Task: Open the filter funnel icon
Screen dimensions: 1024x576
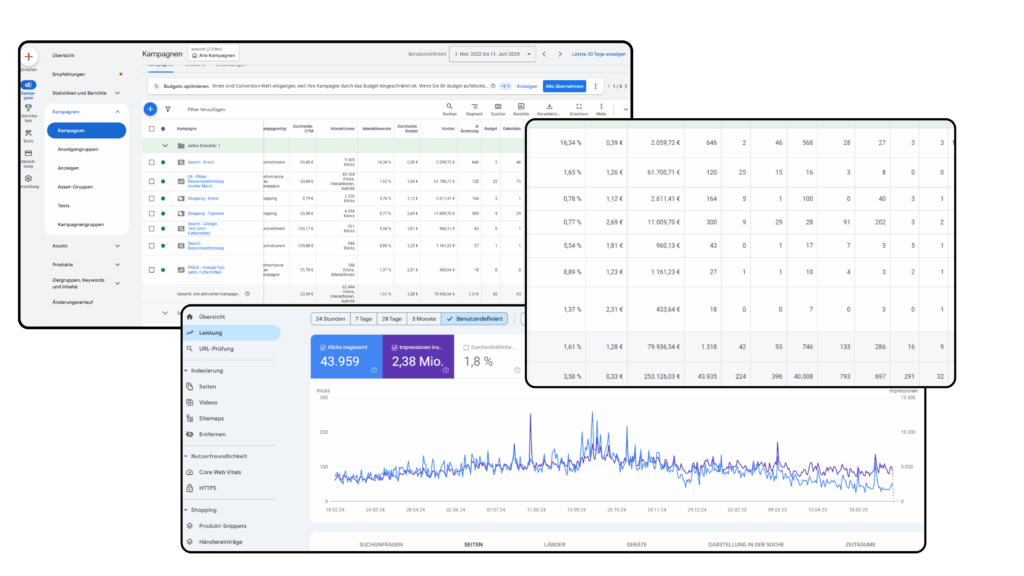Action: 168,109
